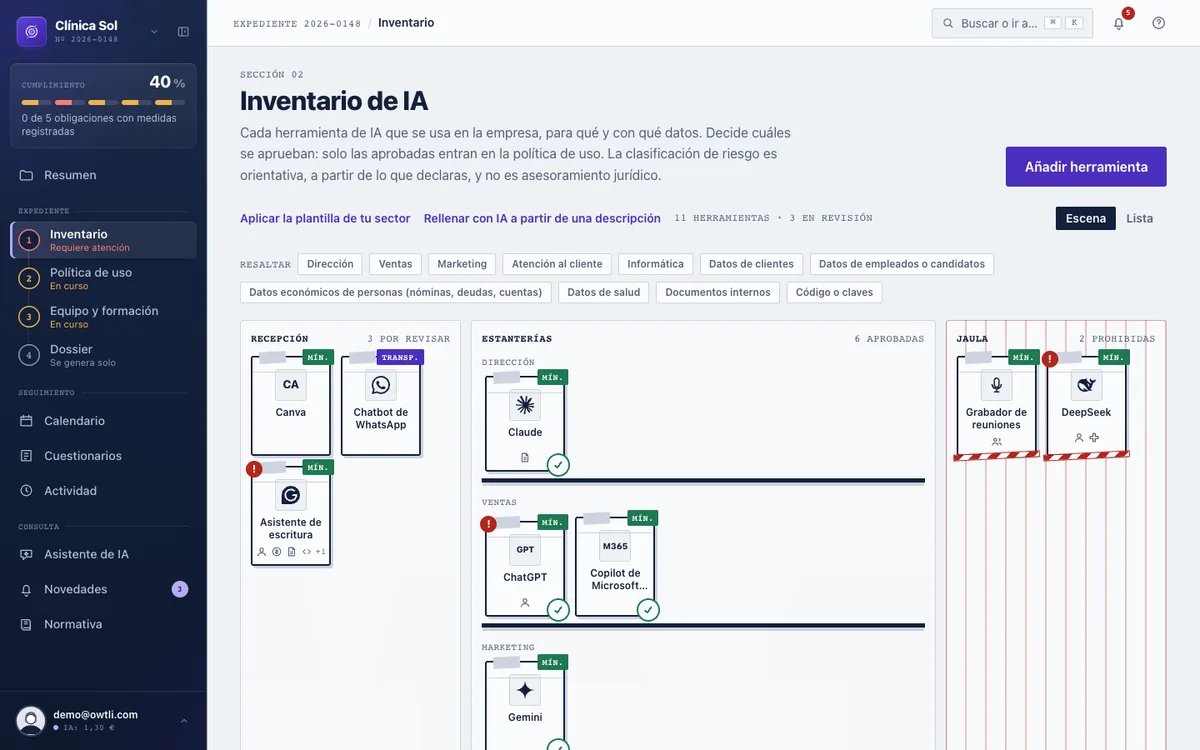The image size is (1200, 750).
Task: Click the person data icon on ChatGPT card
Action: click(x=525, y=603)
